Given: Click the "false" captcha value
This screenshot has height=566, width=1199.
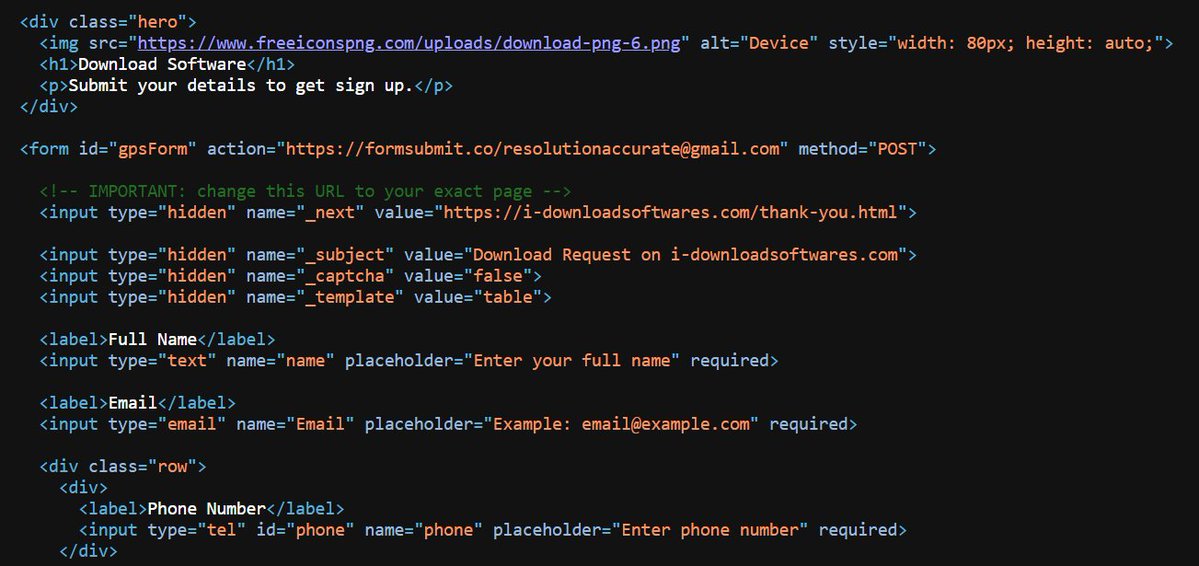Looking at the screenshot, I should (498, 275).
